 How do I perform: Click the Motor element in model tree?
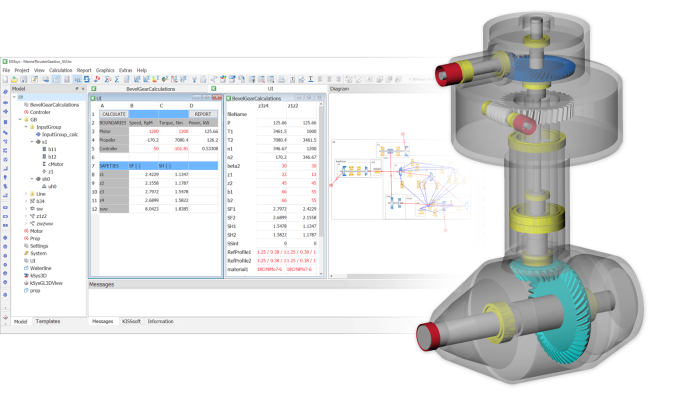click(36, 231)
